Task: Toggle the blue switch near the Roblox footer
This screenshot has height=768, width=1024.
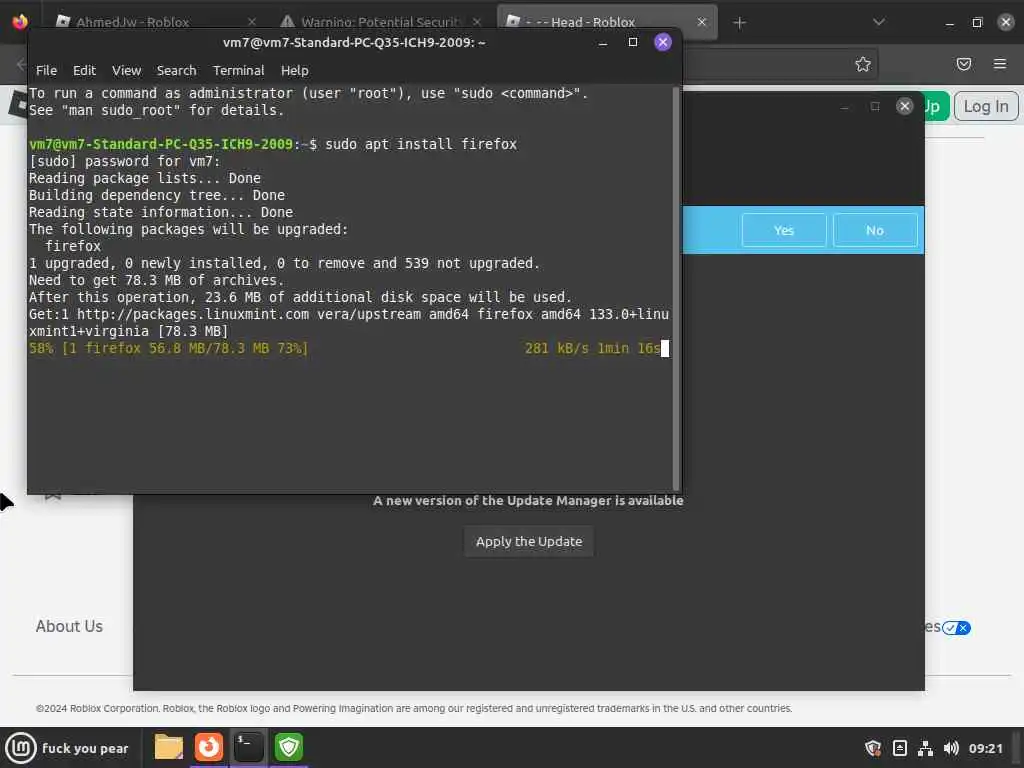Action: 956,628
